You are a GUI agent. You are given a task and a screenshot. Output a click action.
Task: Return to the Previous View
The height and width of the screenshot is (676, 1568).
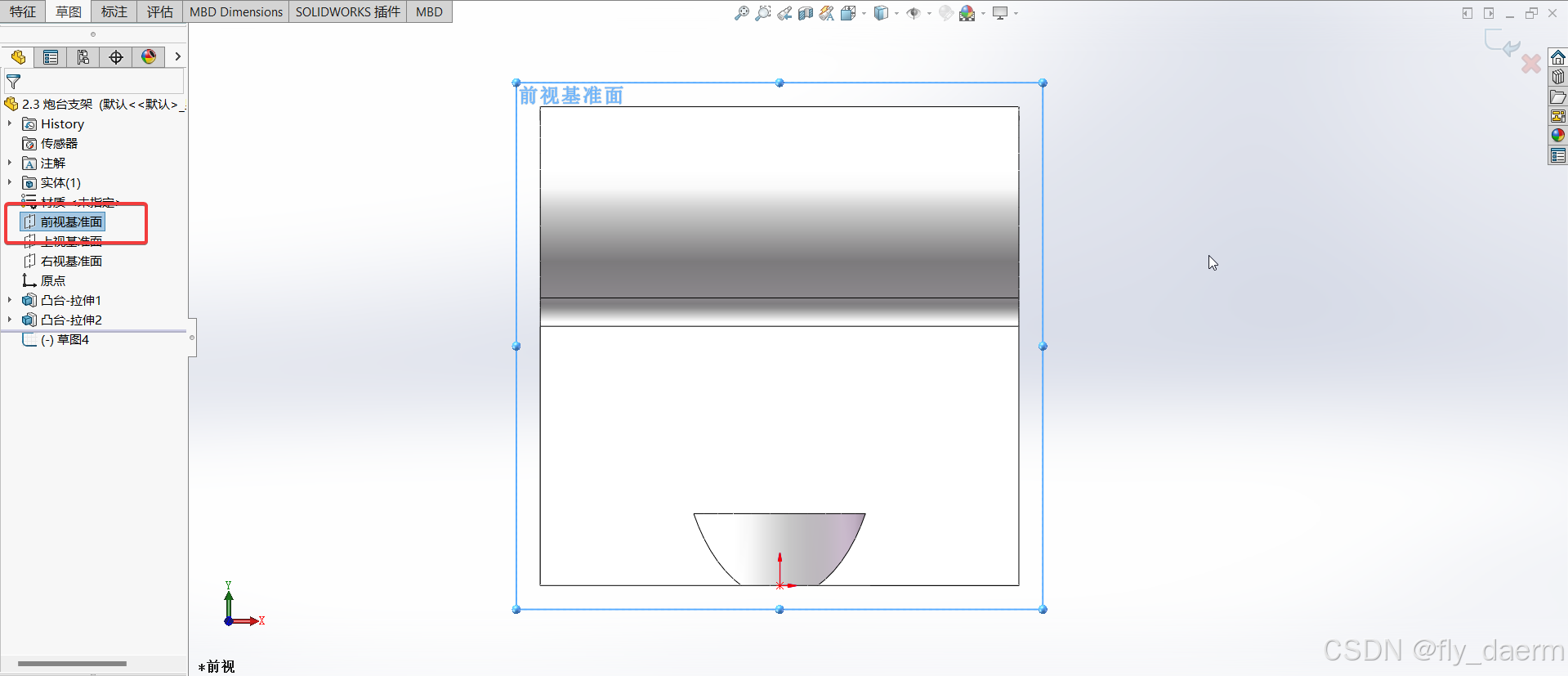784,13
